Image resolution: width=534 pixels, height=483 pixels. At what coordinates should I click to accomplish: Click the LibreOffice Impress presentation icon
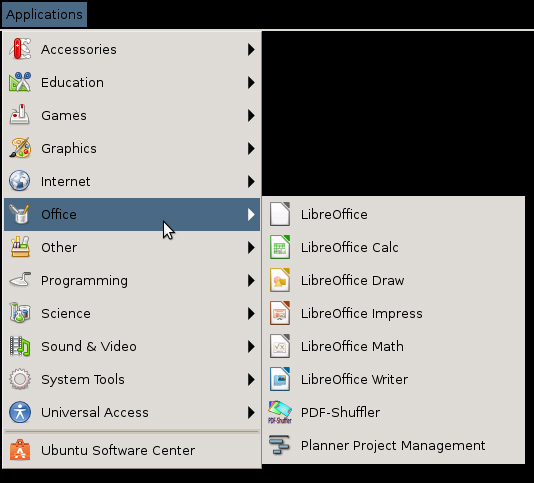[x=280, y=313]
